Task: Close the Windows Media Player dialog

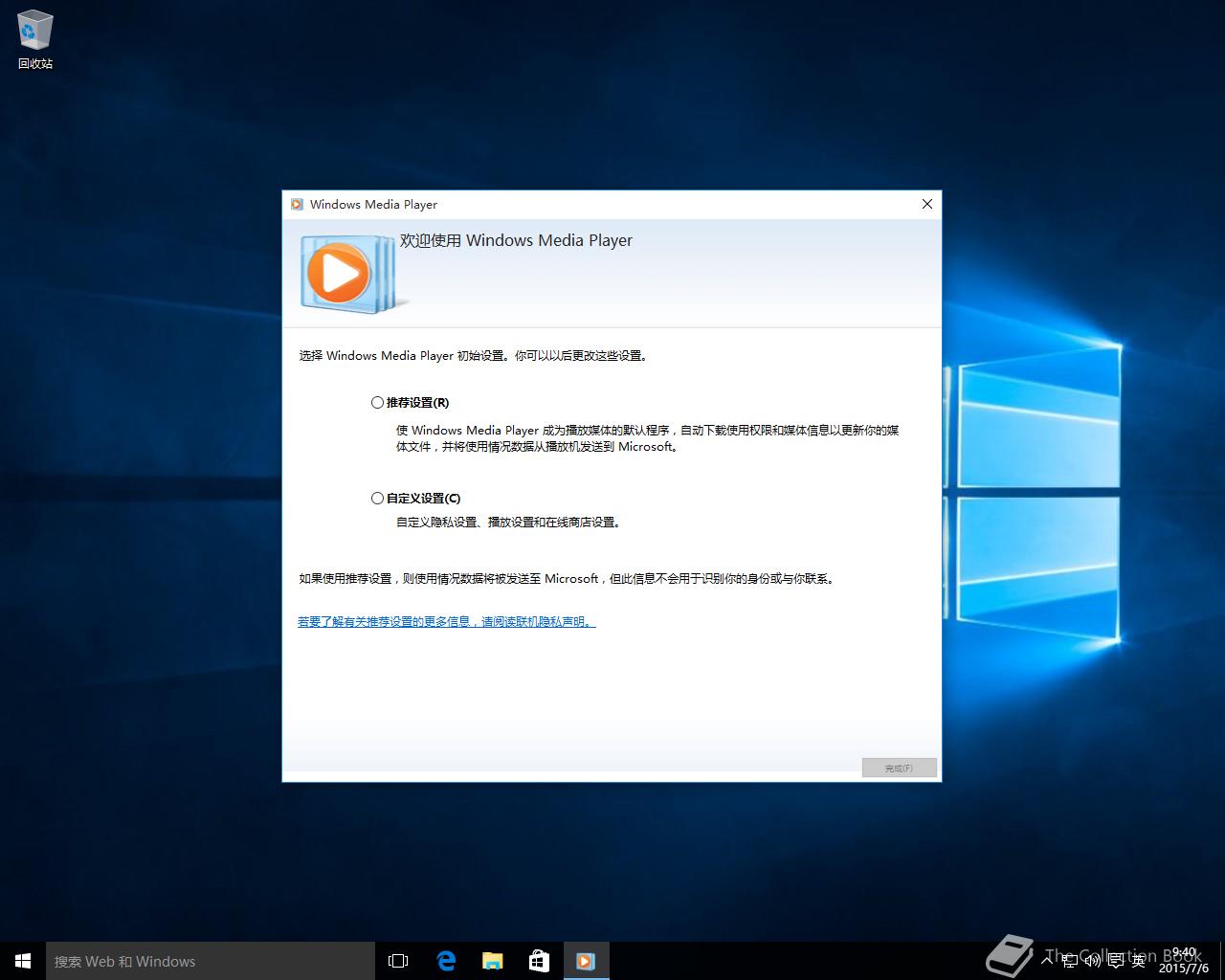Action: [926, 204]
